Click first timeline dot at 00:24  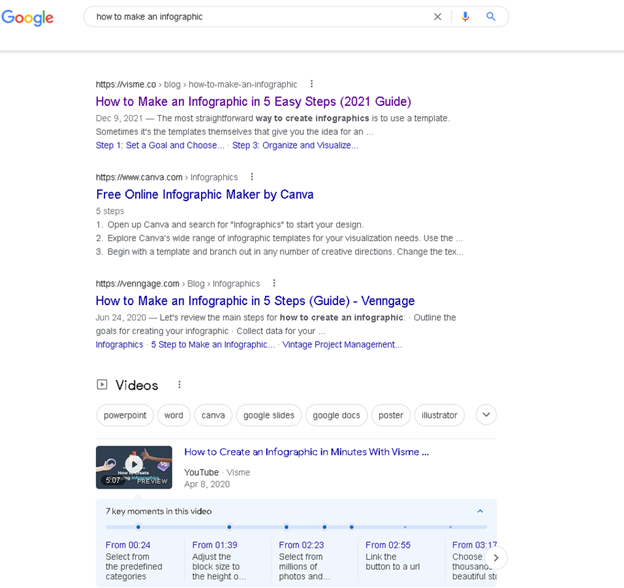click(x=138, y=527)
